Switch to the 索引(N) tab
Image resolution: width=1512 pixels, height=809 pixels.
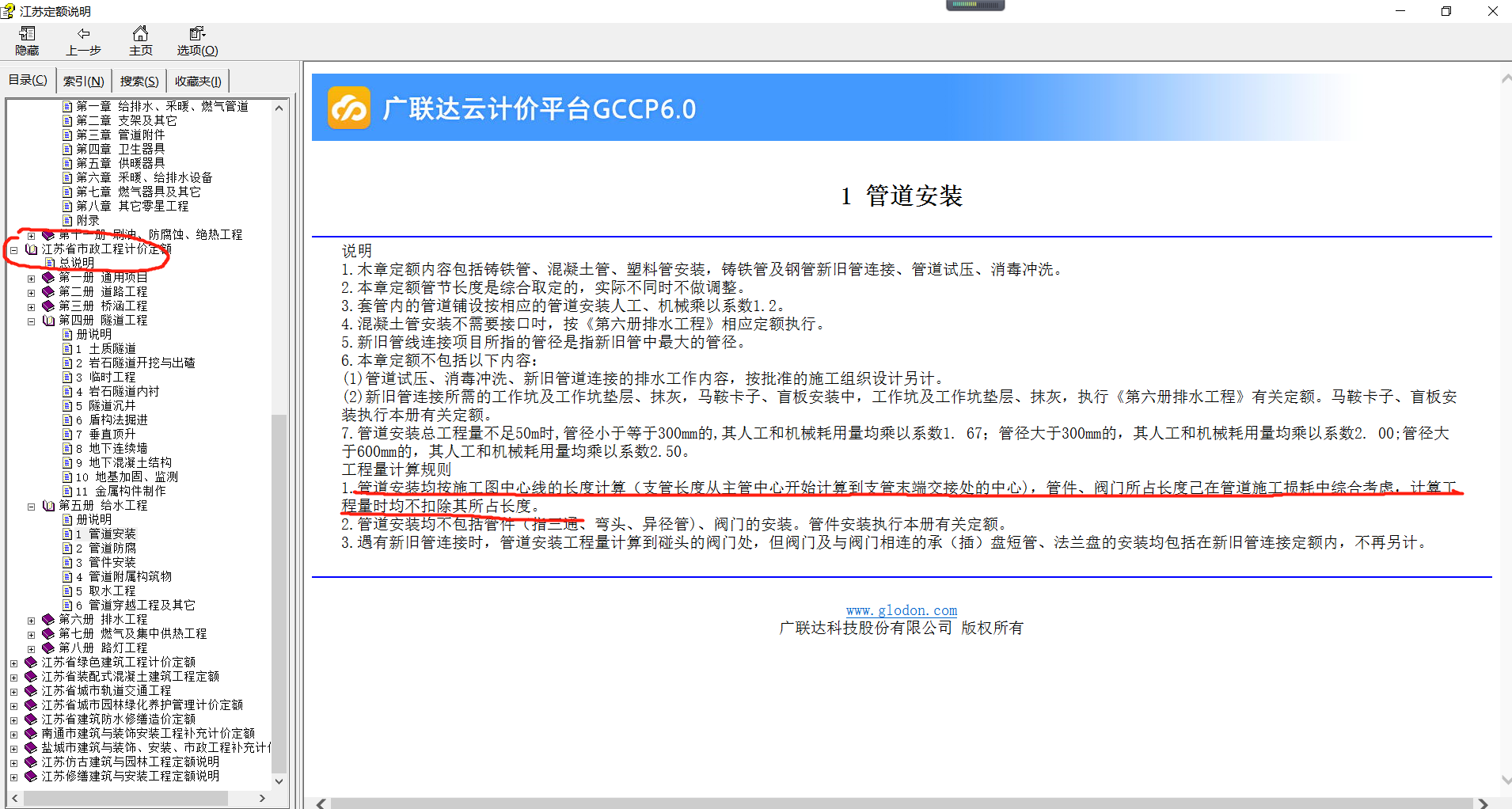coord(83,82)
